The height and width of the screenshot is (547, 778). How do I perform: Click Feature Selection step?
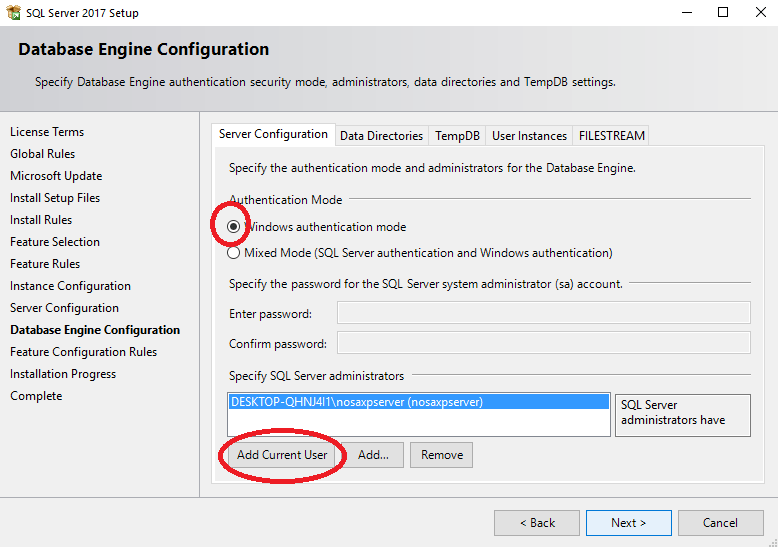click(x=55, y=242)
